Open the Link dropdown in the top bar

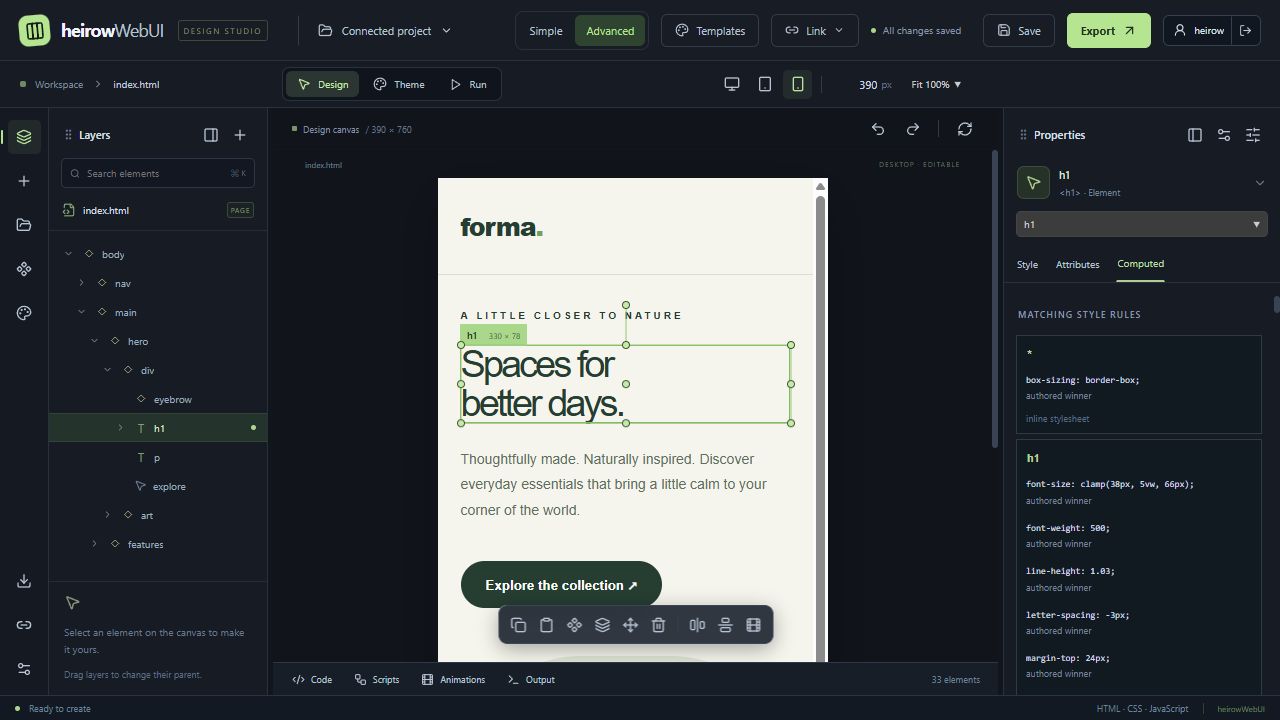(x=815, y=31)
